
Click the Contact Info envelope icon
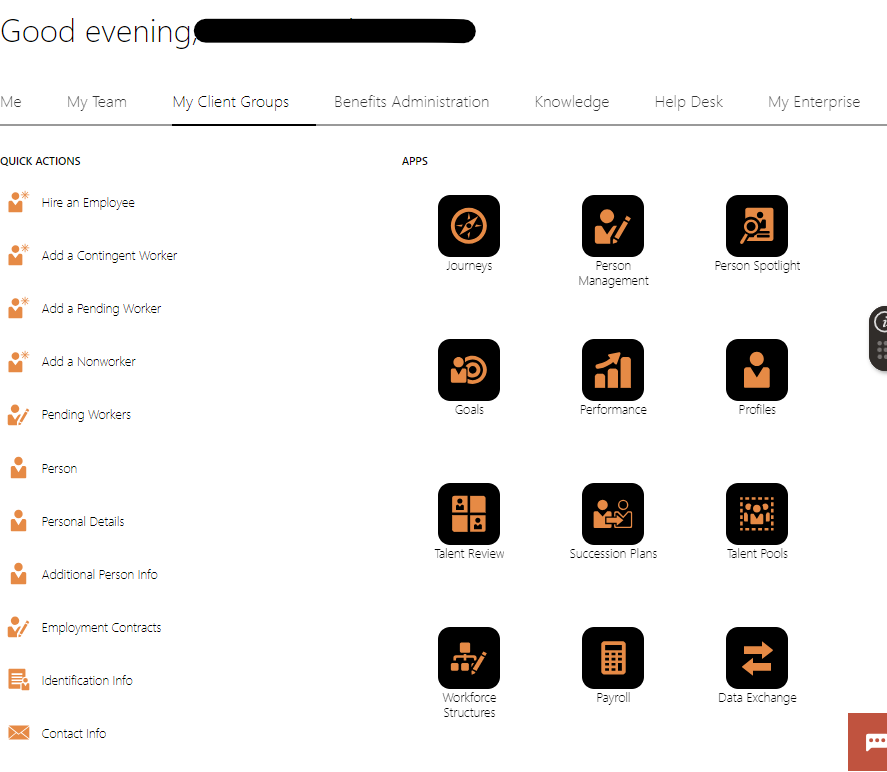(x=18, y=733)
